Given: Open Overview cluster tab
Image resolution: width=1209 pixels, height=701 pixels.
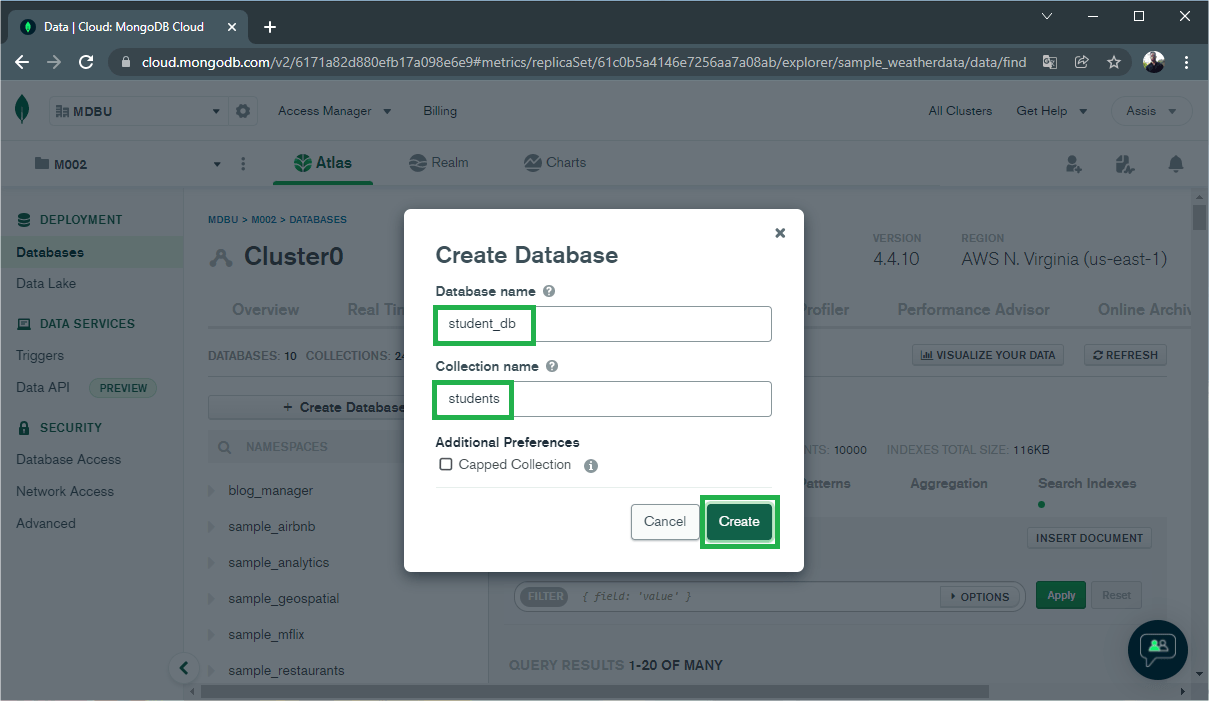Looking at the screenshot, I should click(x=265, y=309).
